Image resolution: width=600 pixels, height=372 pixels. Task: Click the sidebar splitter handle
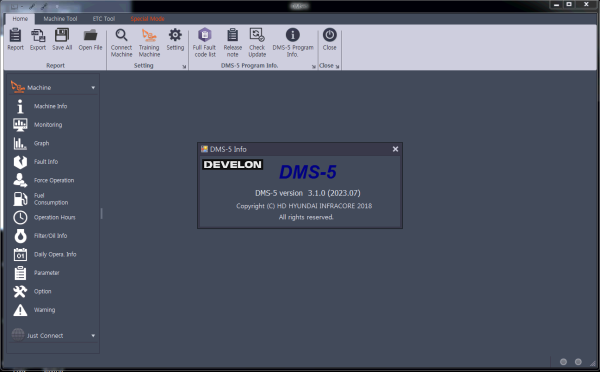[x=101, y=214]
